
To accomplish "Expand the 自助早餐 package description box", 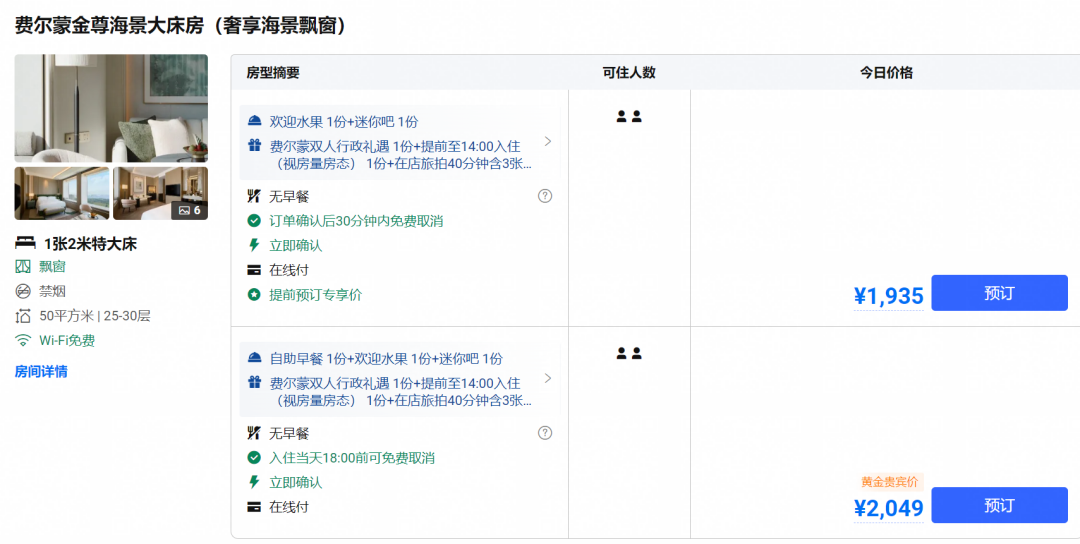I will [399, 379].
